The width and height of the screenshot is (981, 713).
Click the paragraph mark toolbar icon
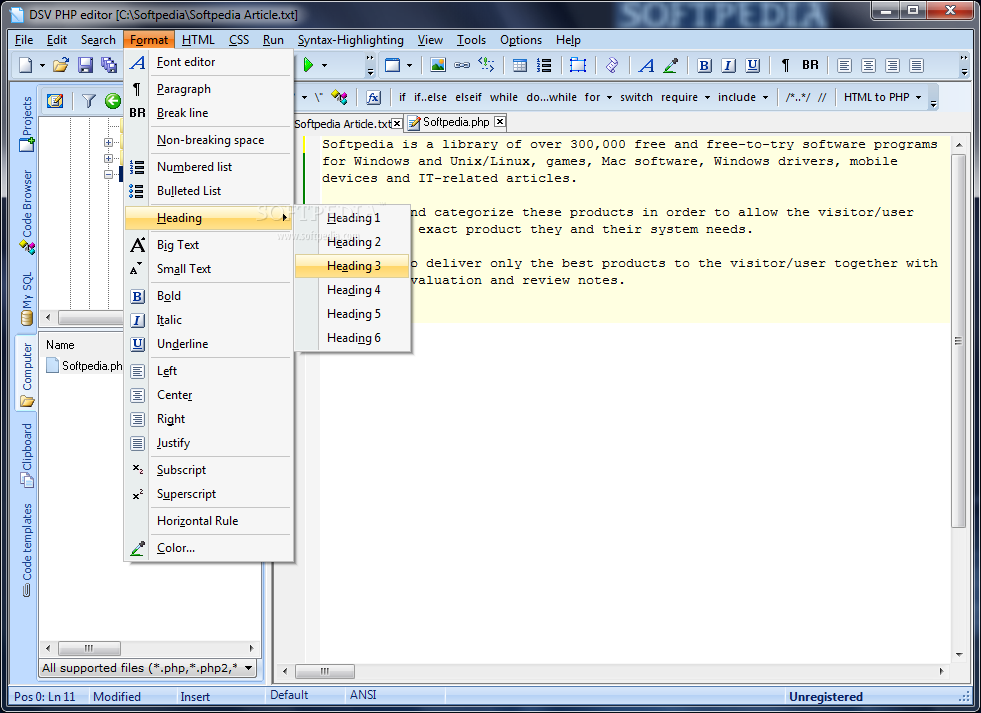point(786,65)
